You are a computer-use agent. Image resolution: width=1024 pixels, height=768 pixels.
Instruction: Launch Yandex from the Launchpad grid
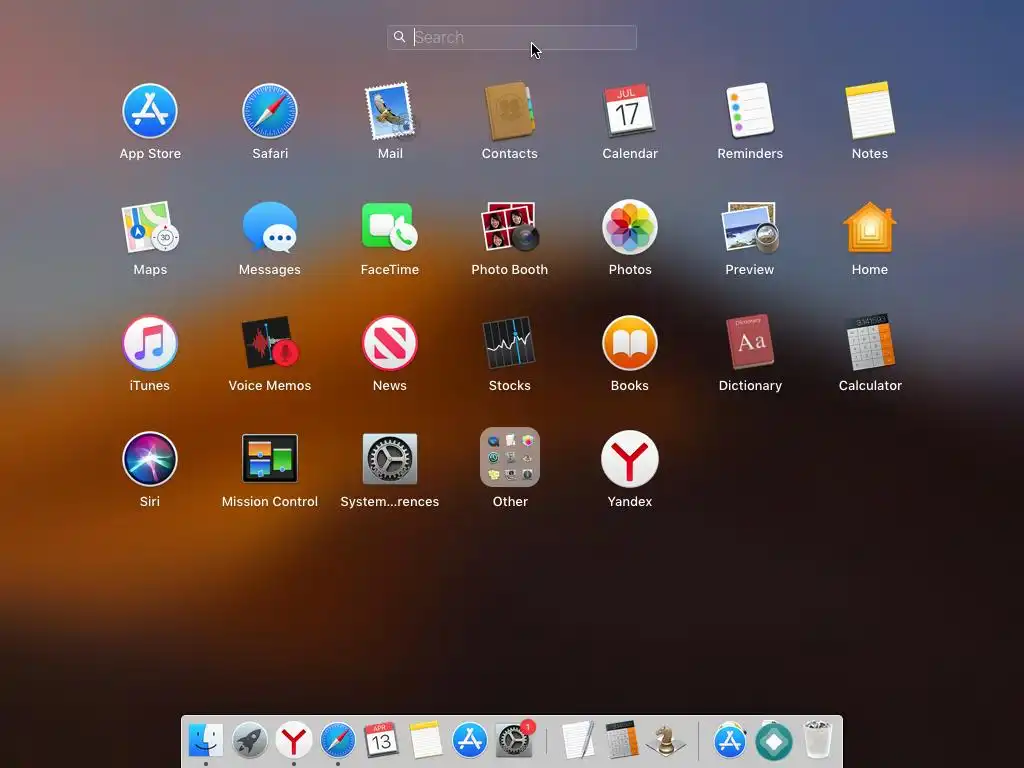(x=630, y=459)
